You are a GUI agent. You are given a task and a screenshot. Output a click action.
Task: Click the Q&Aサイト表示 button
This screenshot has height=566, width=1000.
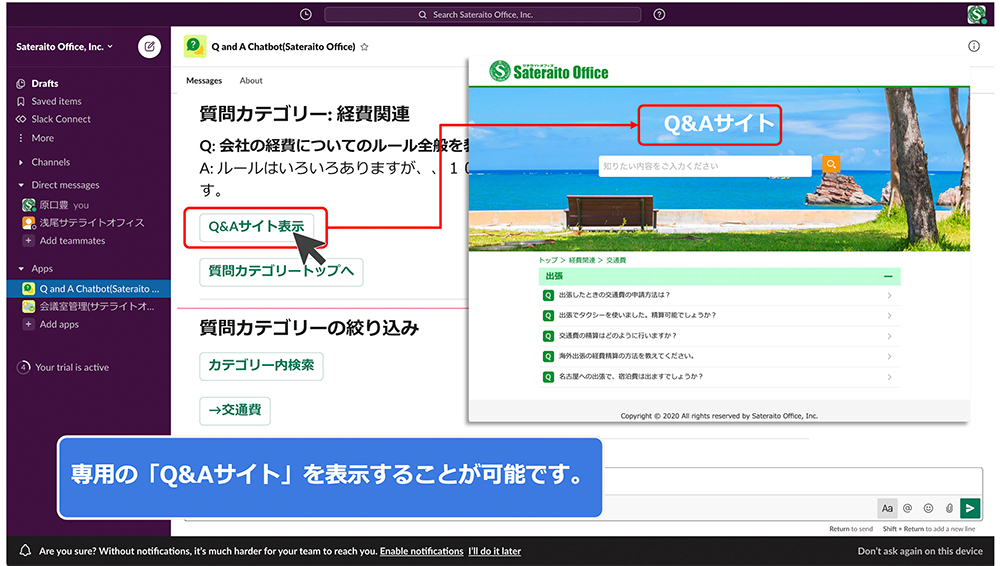pyautogui.click(x=256, y=227)
